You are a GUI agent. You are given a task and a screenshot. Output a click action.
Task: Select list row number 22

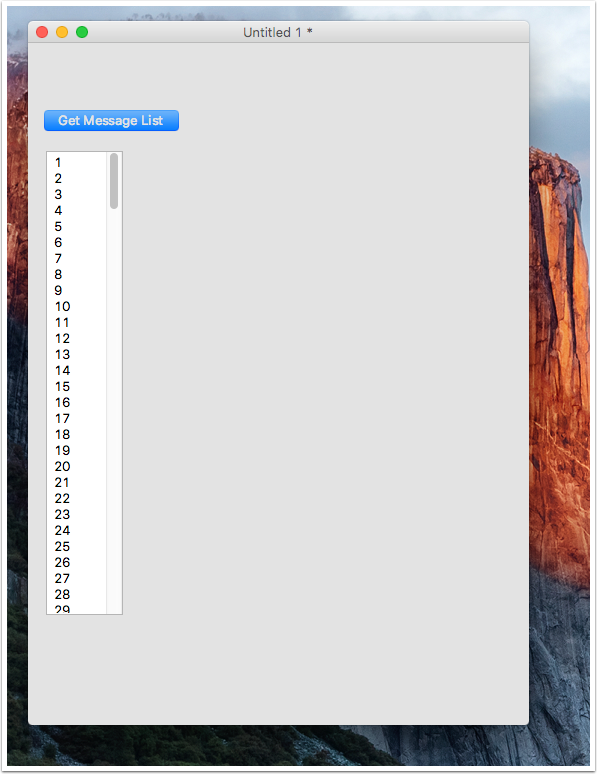77,499
